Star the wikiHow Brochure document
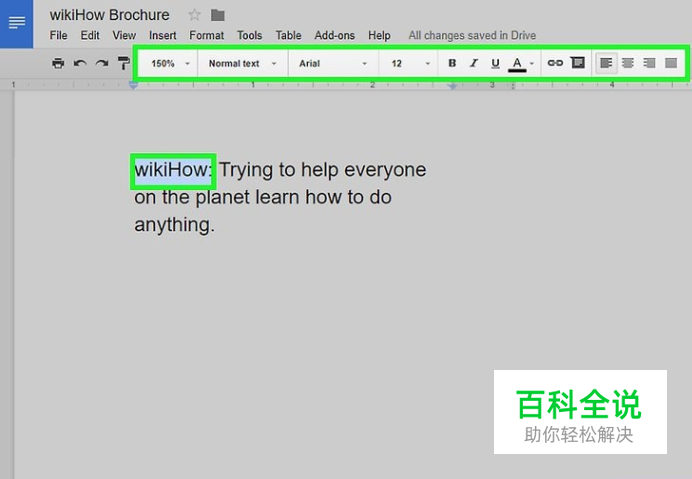The width and height of the screenshot is (692, 479). 194,15
